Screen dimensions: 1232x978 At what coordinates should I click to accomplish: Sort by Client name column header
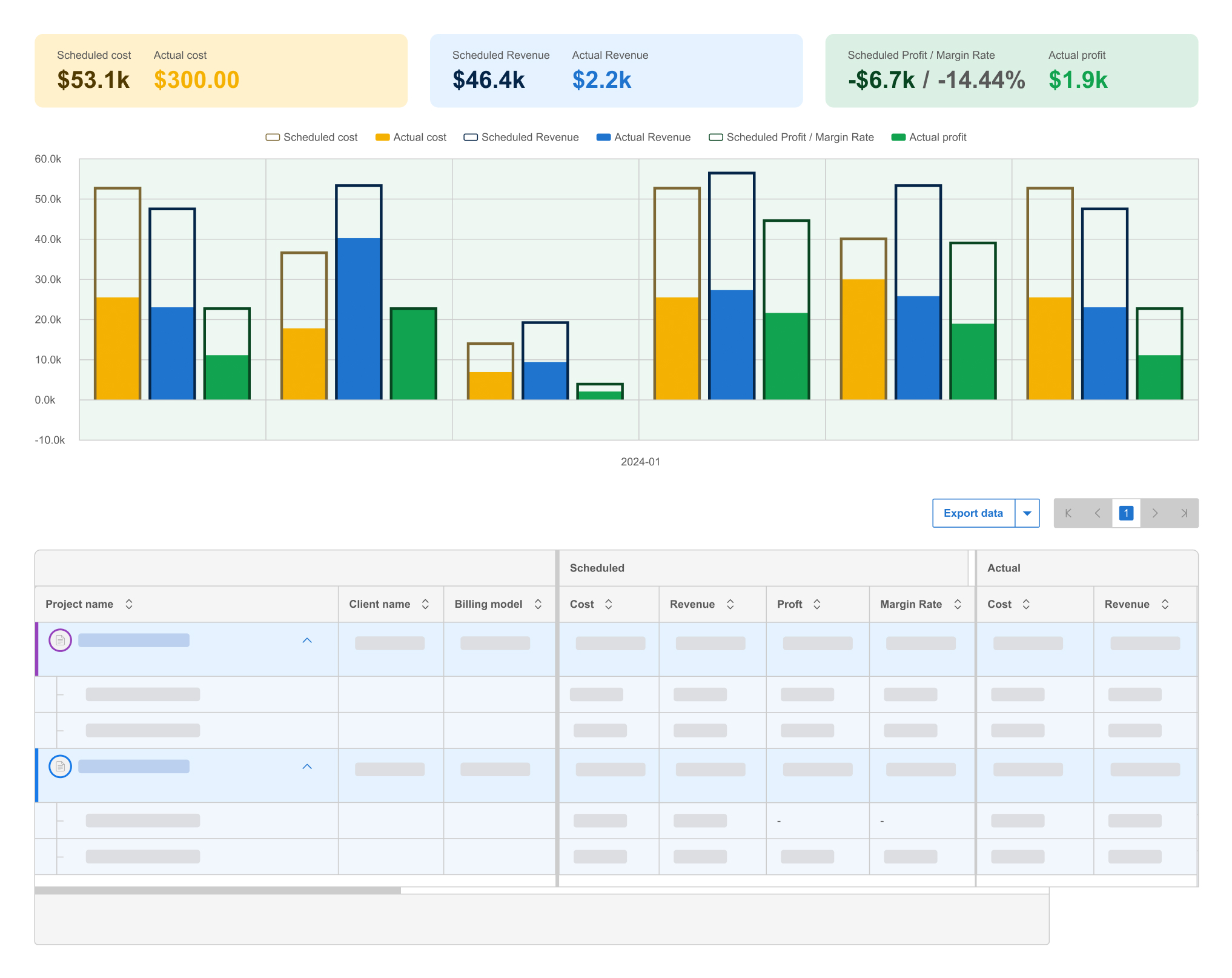click(425, 604)
